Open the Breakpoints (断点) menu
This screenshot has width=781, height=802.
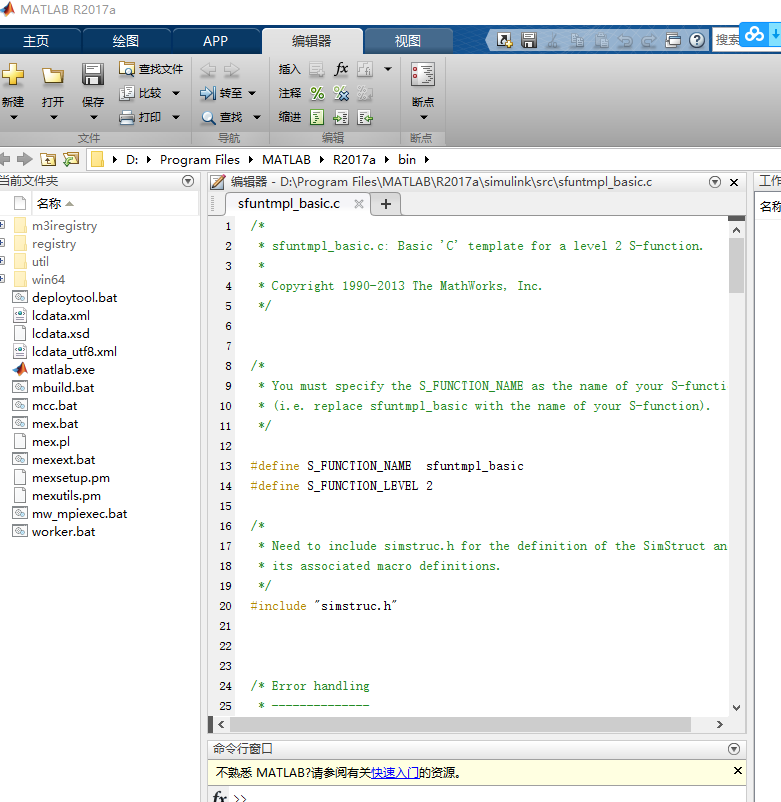pyautogui.click(x=423, y=102)
